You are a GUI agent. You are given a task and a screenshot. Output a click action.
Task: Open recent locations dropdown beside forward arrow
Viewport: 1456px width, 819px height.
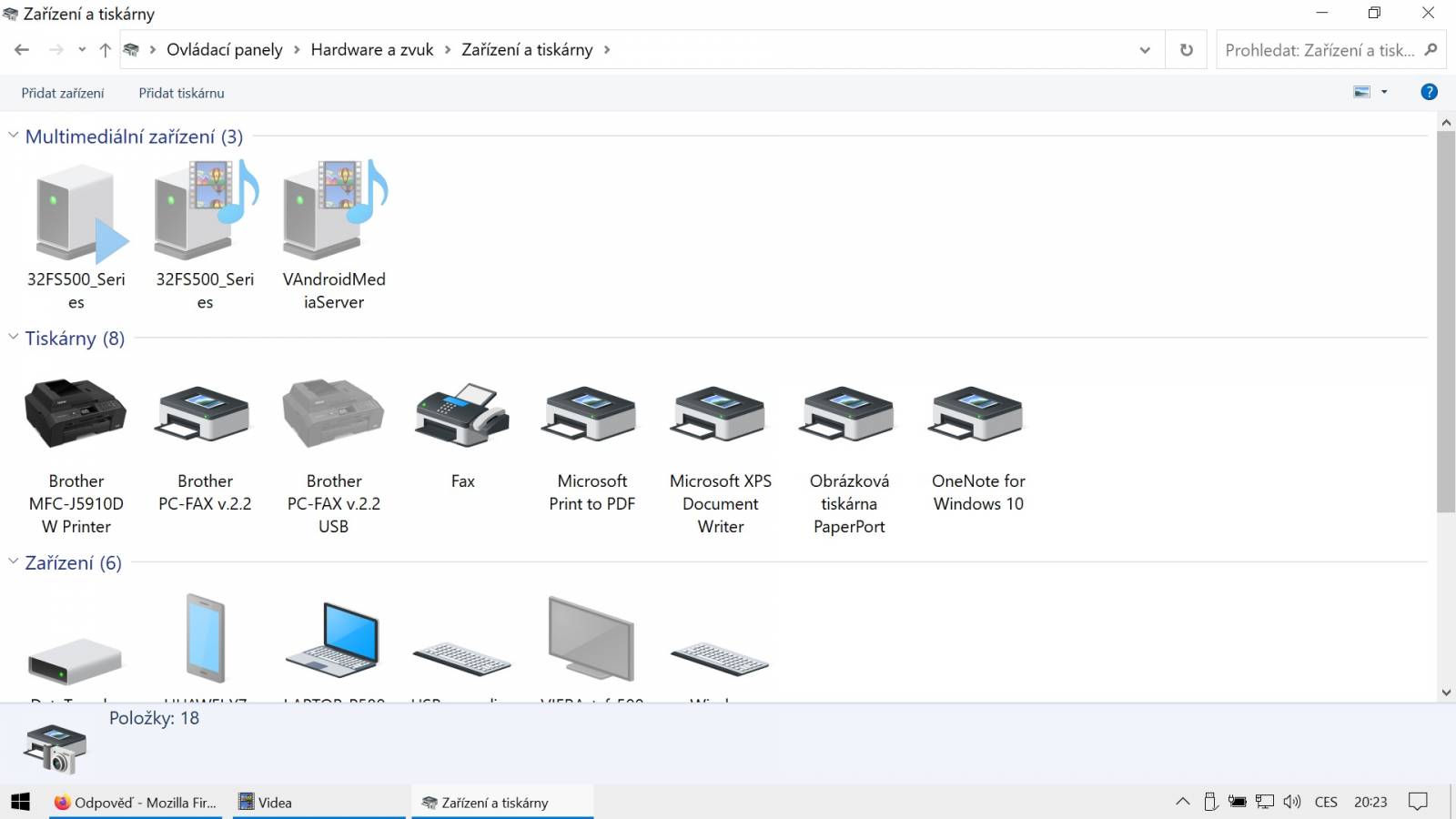[x=82, y=50]
